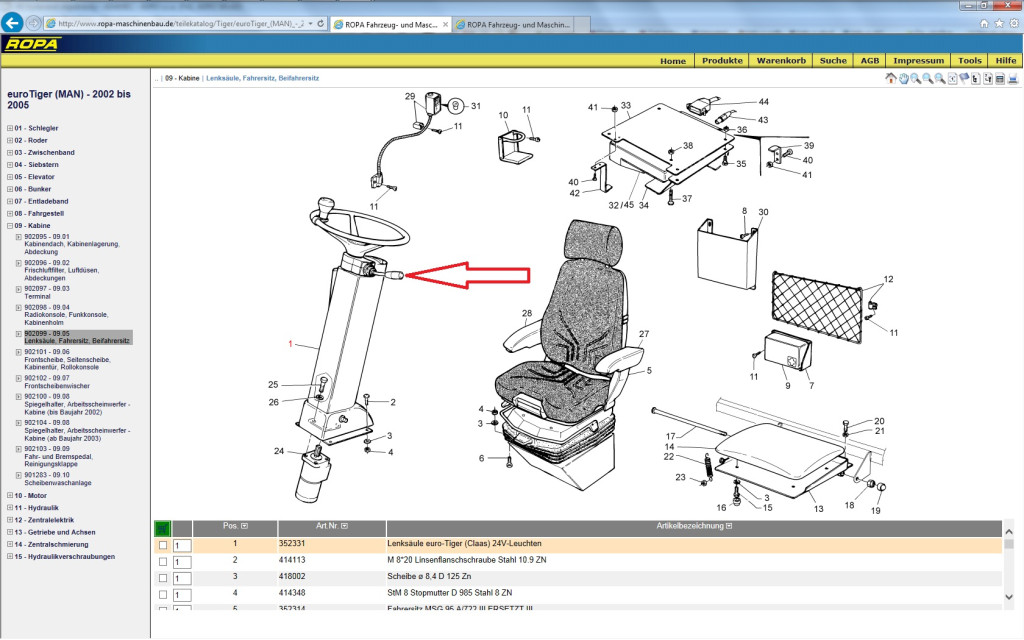Open 902103 Fahr- und Bremspedal entry
The image size is (1024, 640).
(x=59, y=456)
